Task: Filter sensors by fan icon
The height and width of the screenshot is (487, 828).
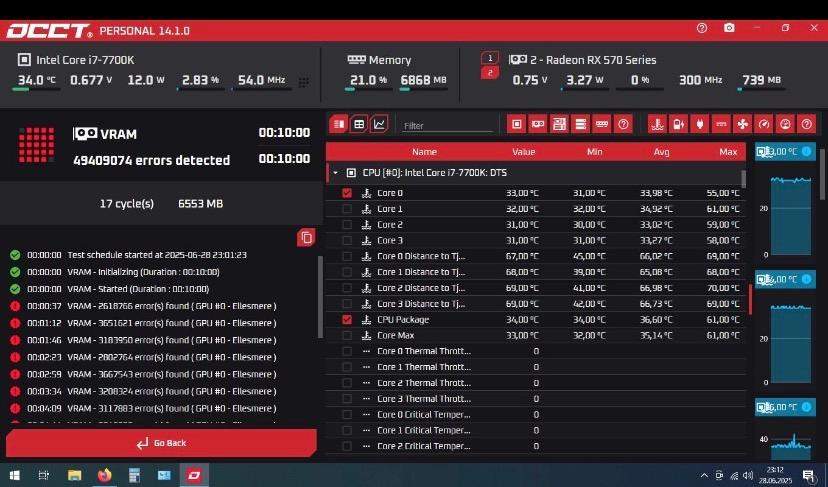Action: pyautogui.click(x=742, y=124)
